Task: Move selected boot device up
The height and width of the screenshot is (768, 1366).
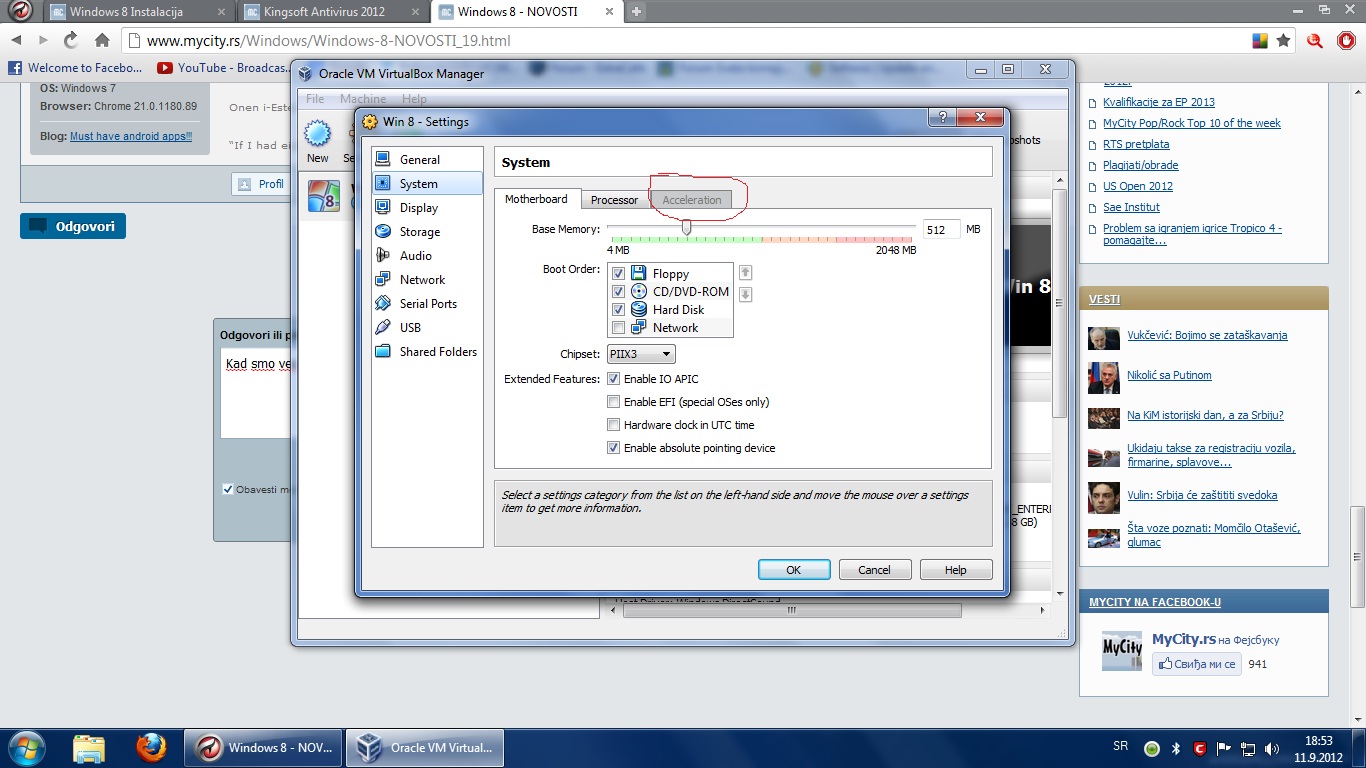Action: point(745,273)
